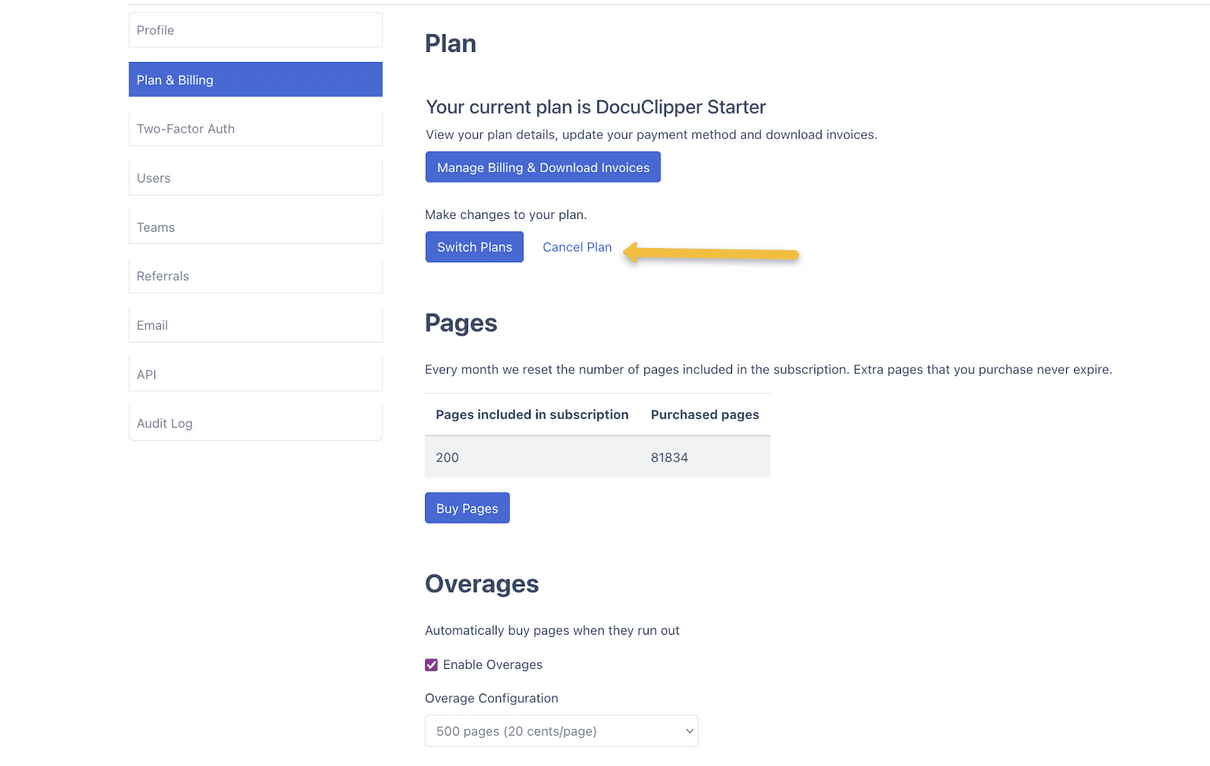Go to Two-Factor Auth settings

click(x=255, y=129)
